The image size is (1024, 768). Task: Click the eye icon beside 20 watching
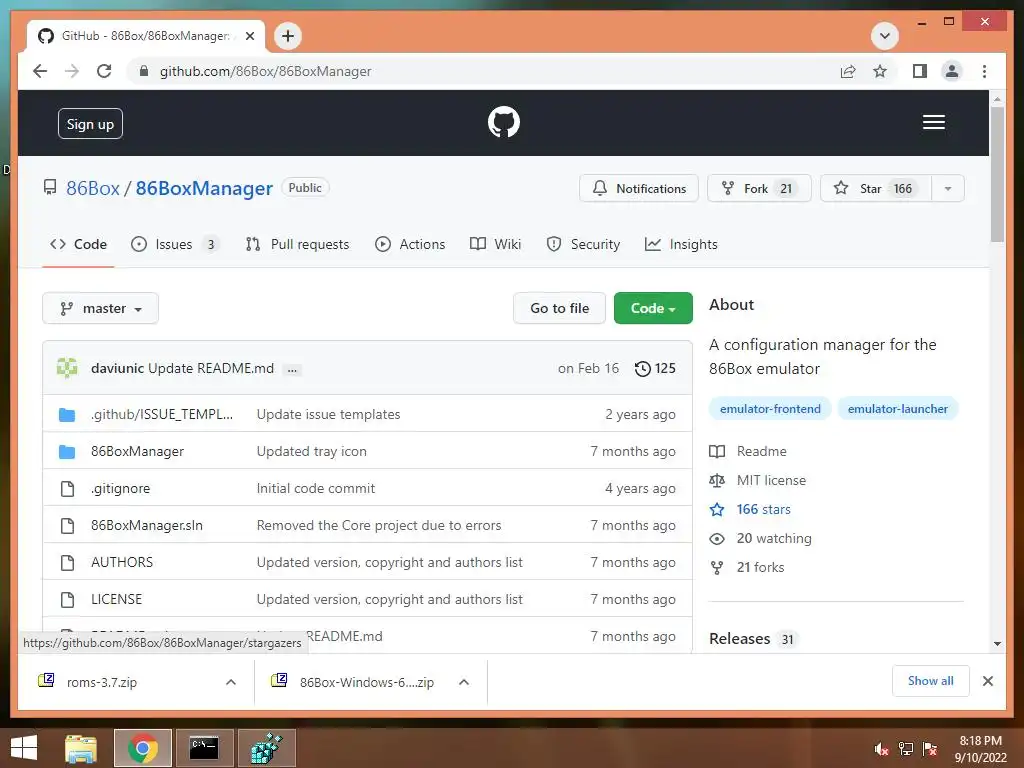tap(716, 539)
